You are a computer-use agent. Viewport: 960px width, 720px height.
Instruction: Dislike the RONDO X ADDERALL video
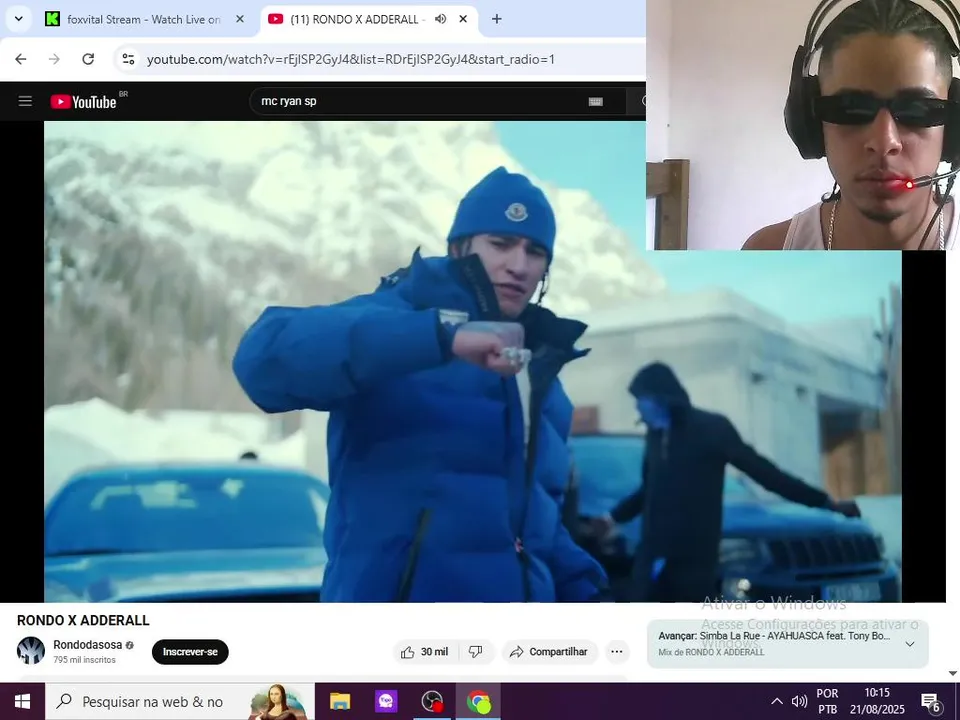476,652
